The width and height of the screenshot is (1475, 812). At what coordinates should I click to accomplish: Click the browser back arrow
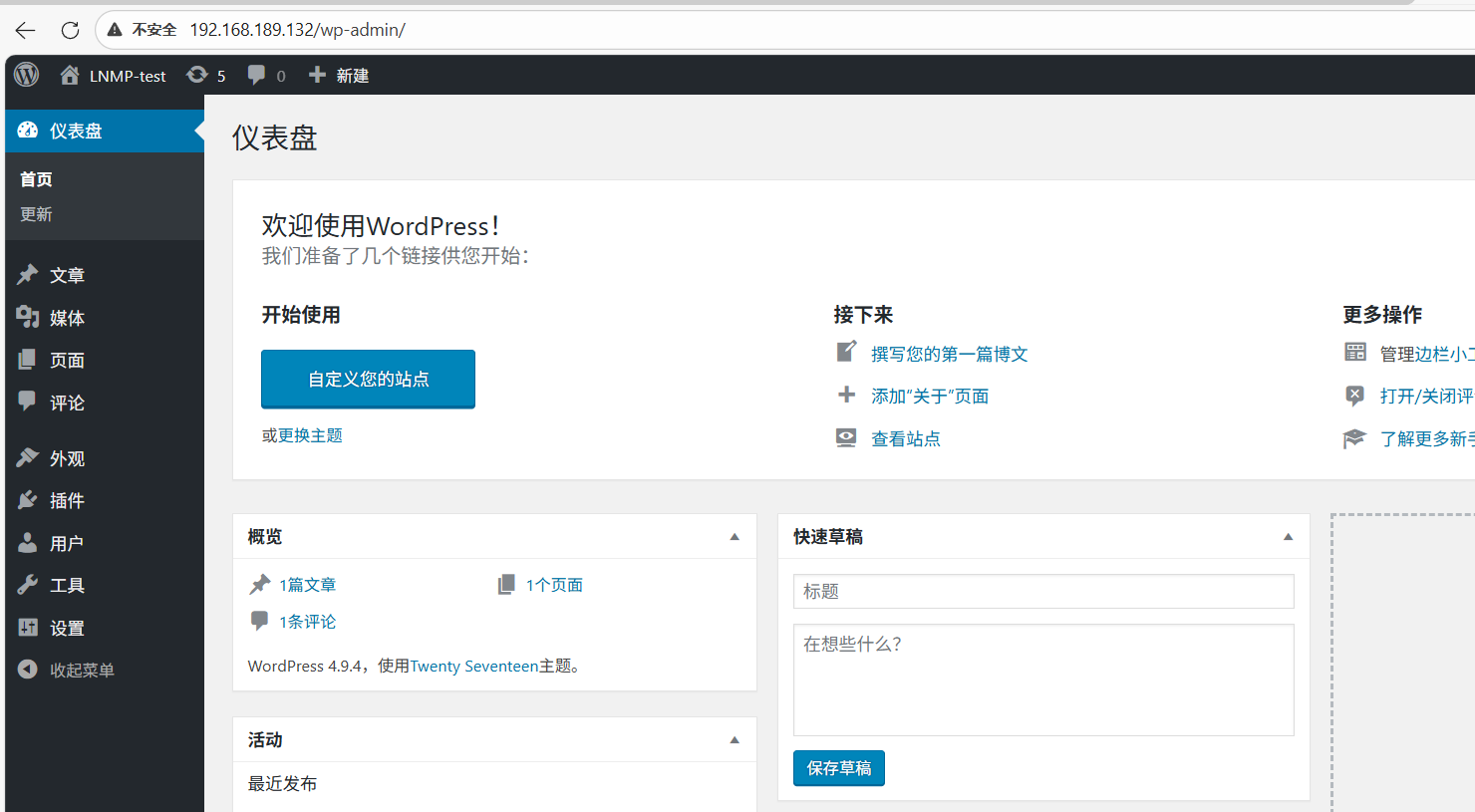(25, 30)
